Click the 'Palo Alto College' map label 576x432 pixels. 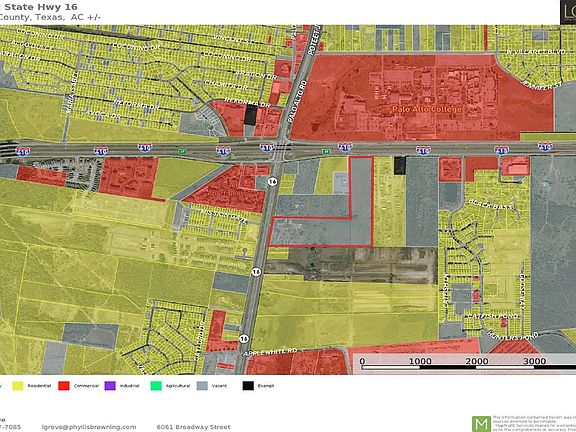coord(427,109)
